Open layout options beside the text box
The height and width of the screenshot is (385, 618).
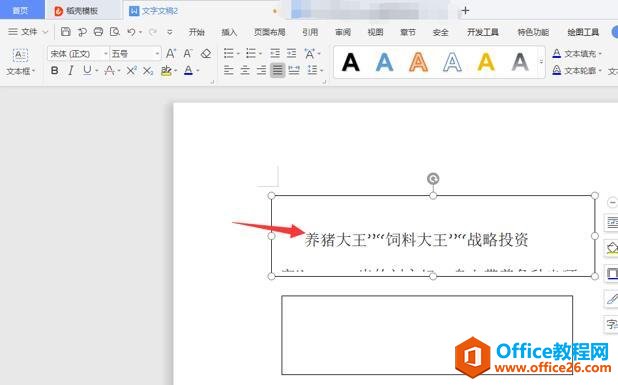612,223
